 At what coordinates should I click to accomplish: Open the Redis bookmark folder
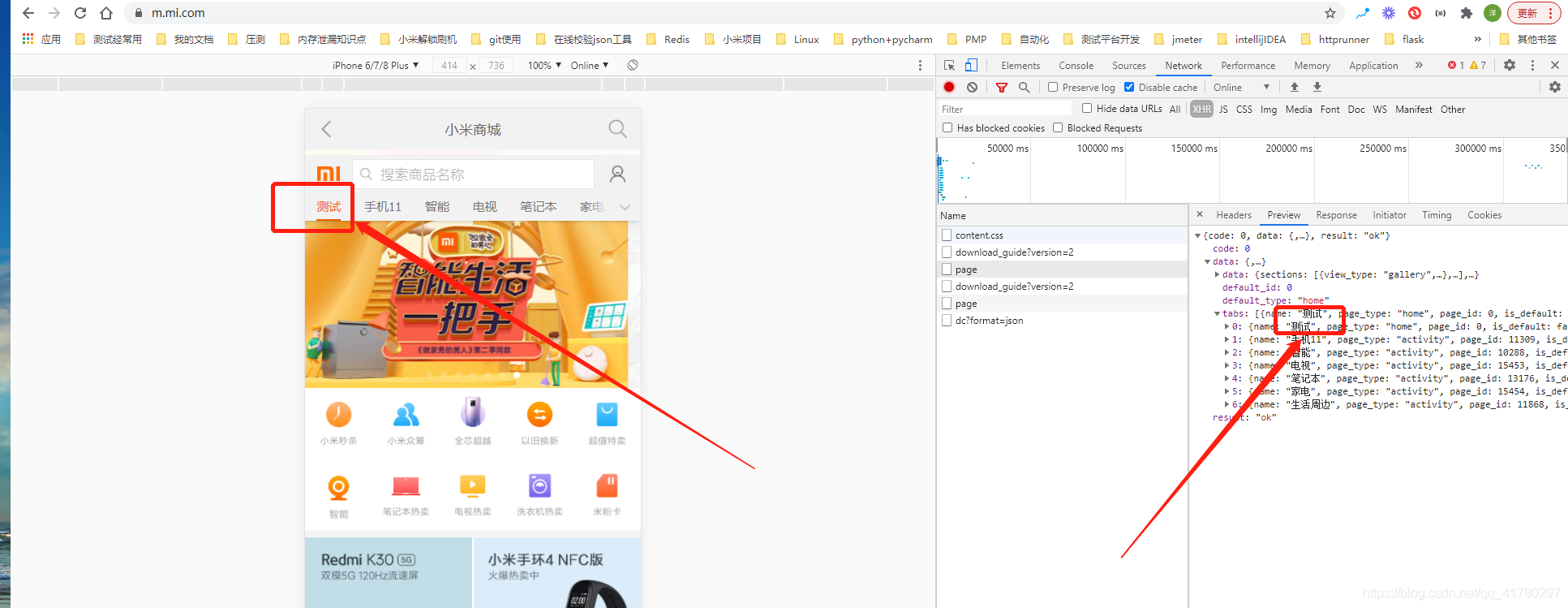tap(668, 39)
